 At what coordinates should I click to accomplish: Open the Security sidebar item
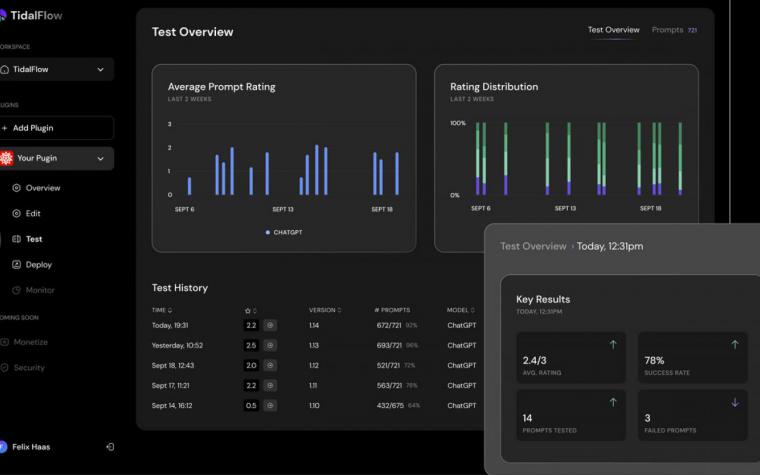click(x=23, y=368)
